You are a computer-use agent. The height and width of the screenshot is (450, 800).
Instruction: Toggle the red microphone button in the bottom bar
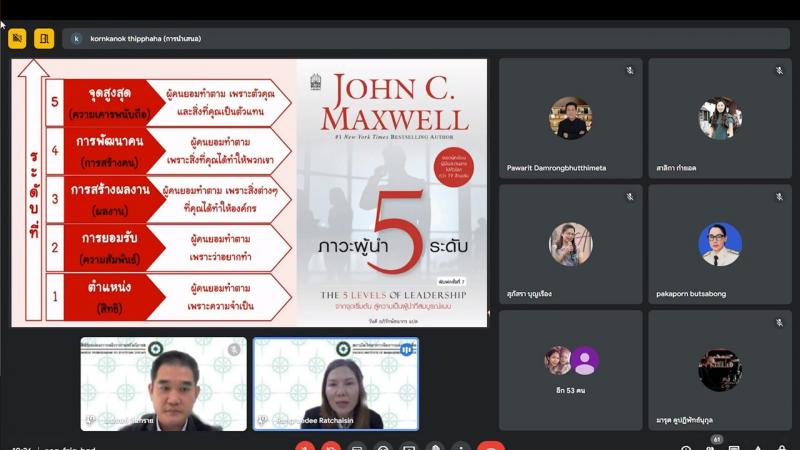click(305, 446)
